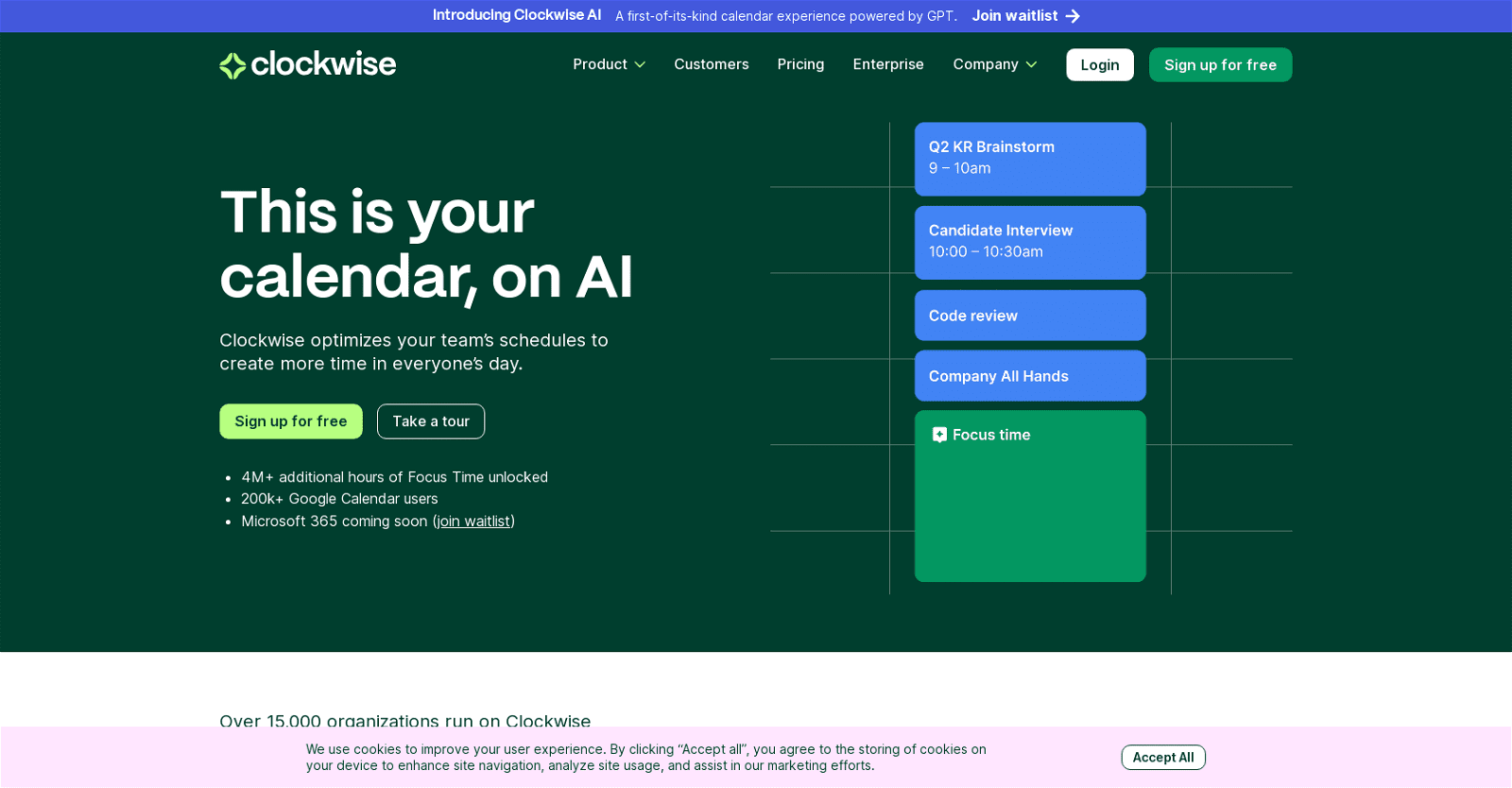Image resolution: width=1512 pixels, height=788 pixels.
Task: Click the Code review calendar block
Action: [1029, 316]
